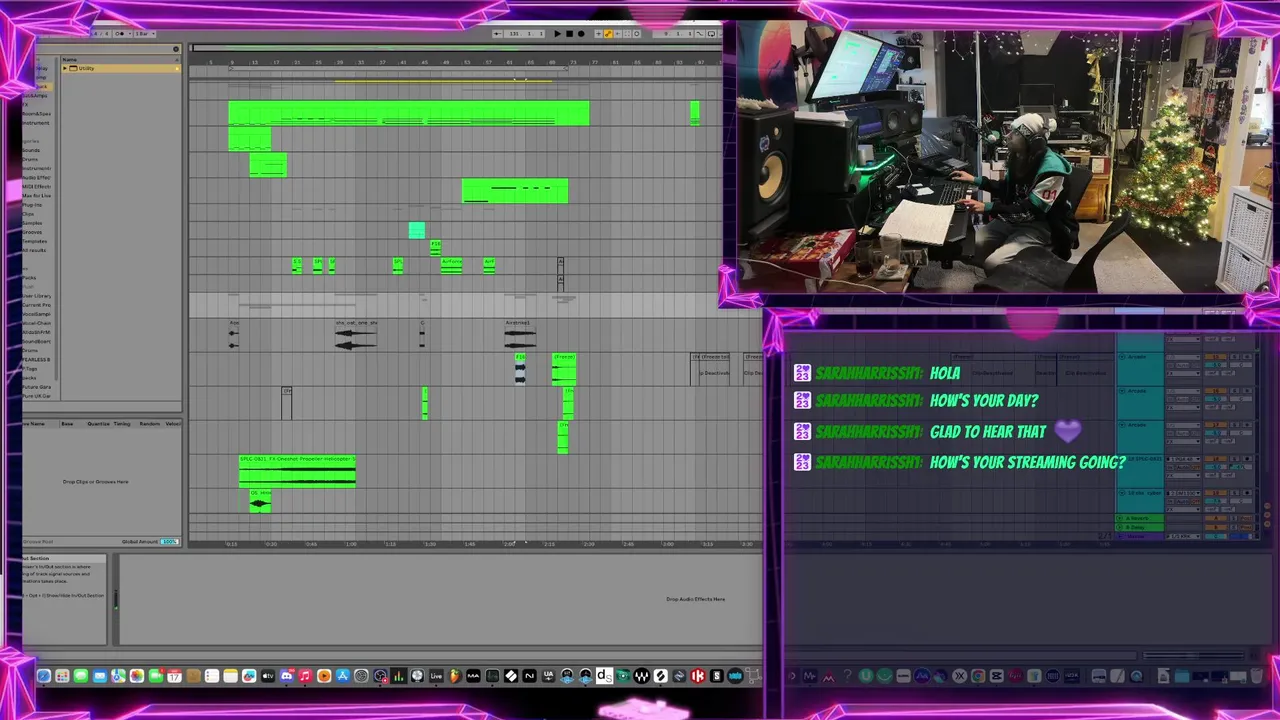Open the red IK Multimedia Dock icon
1280x720 pixels.
[698, 676]
